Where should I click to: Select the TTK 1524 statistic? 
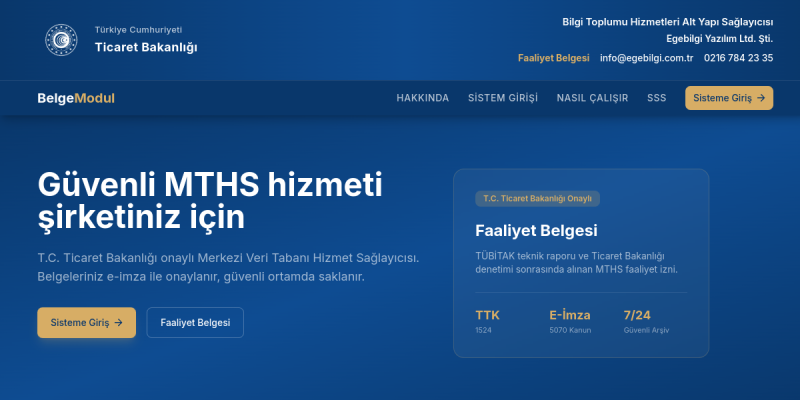point(488,321)
